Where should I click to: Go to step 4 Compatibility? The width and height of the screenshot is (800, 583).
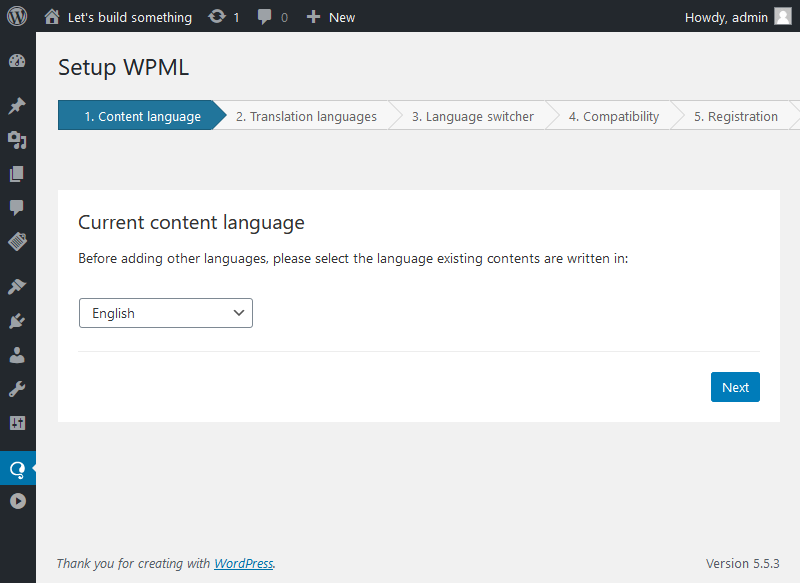[x=614, y=116]
